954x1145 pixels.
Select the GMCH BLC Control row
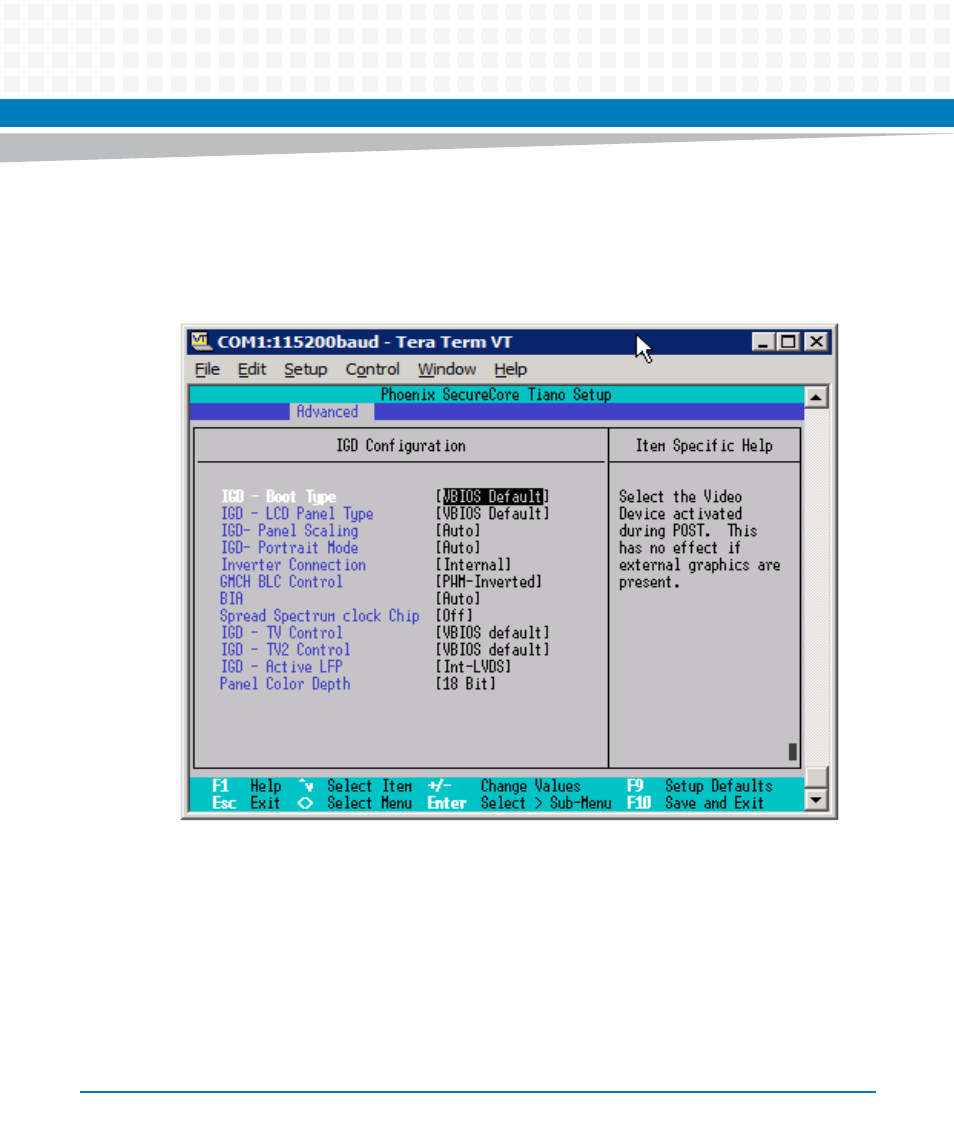click(x=381, y=582)
